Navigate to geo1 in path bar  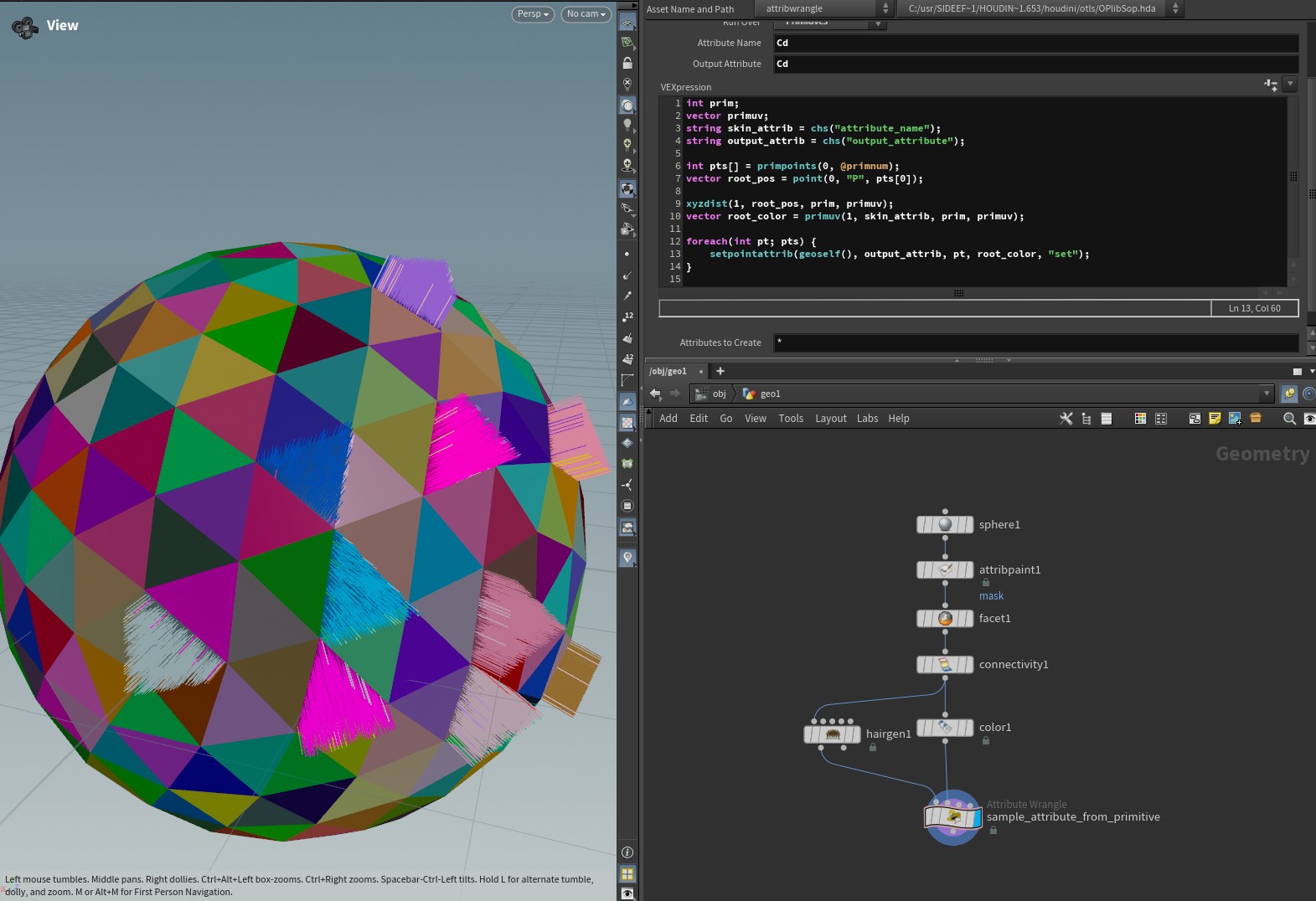[762, 394]
